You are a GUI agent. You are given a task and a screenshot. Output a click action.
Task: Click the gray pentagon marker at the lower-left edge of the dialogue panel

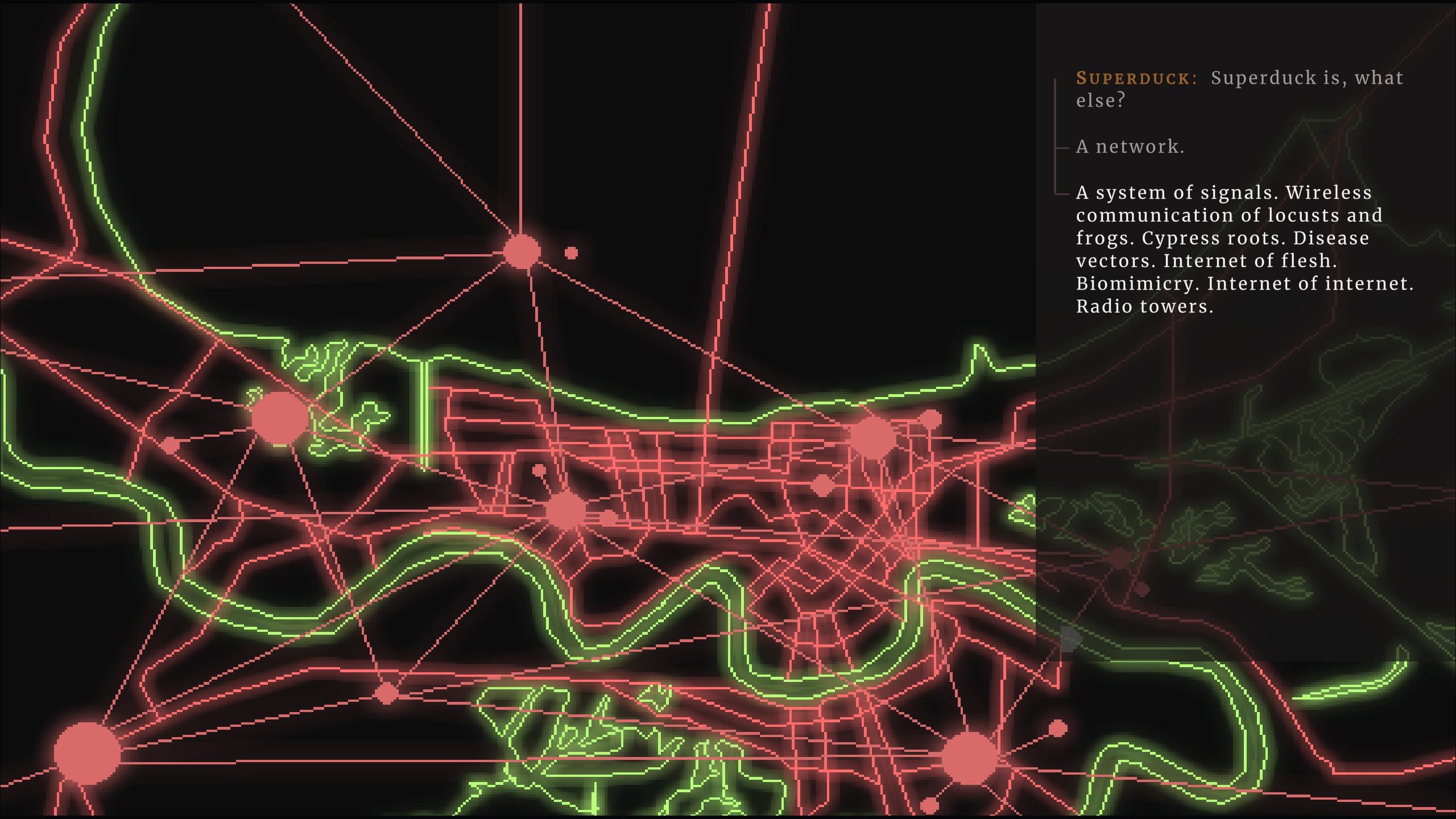point(1070,639)
